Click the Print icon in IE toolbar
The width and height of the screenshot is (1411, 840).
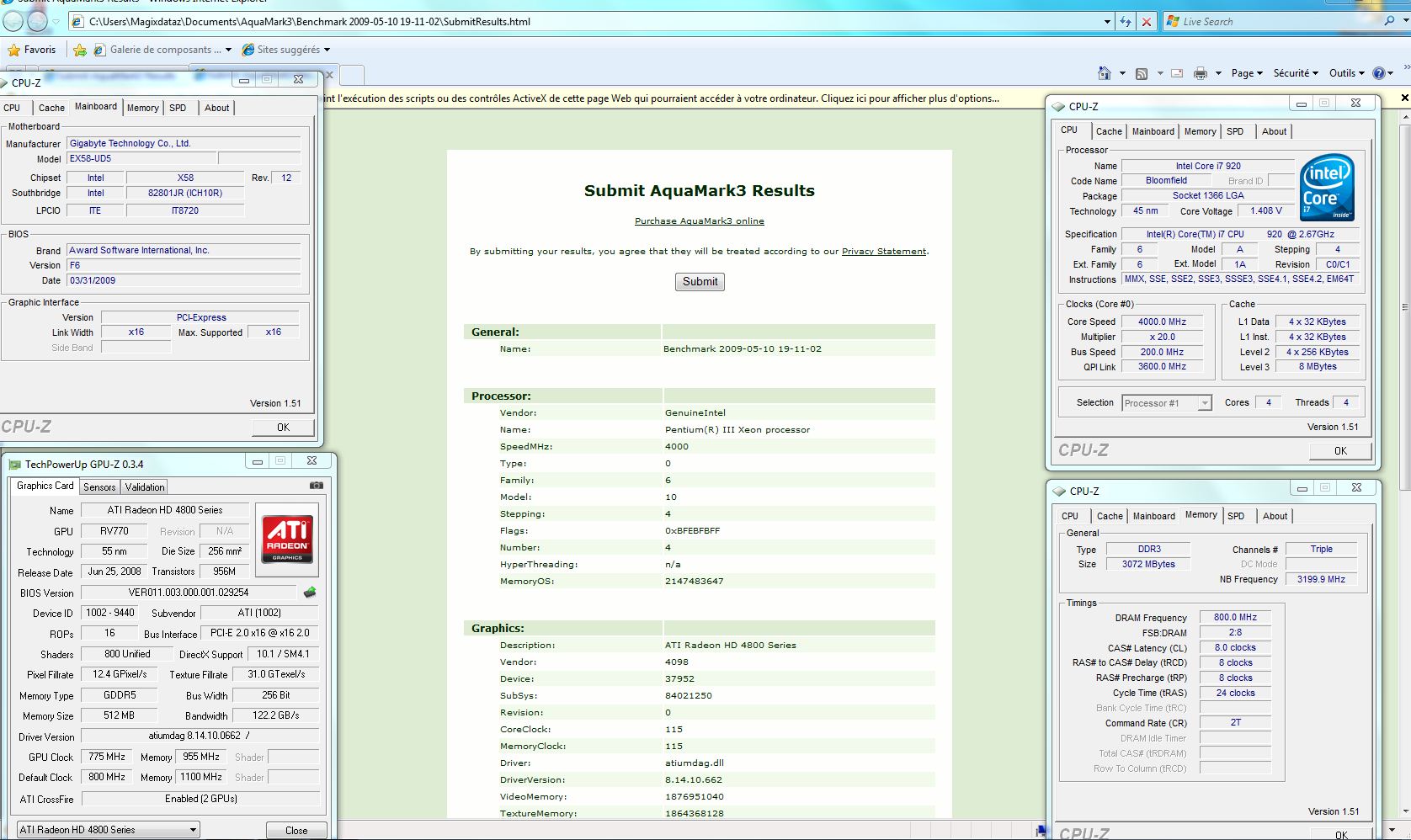pyautogui.click(x=1201, y=73)
